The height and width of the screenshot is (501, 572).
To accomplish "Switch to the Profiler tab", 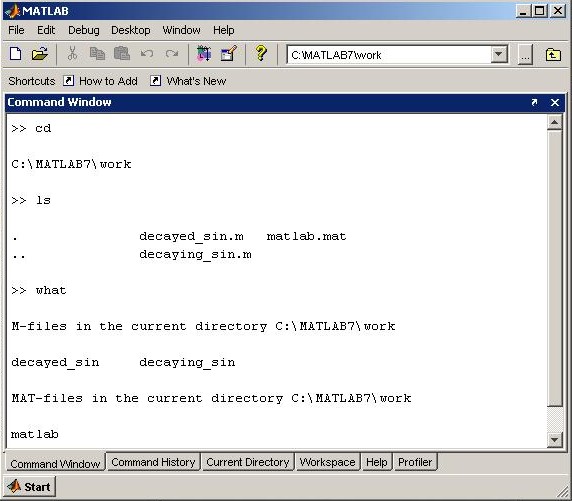I will pyautogui.click(x=415, y=462).
